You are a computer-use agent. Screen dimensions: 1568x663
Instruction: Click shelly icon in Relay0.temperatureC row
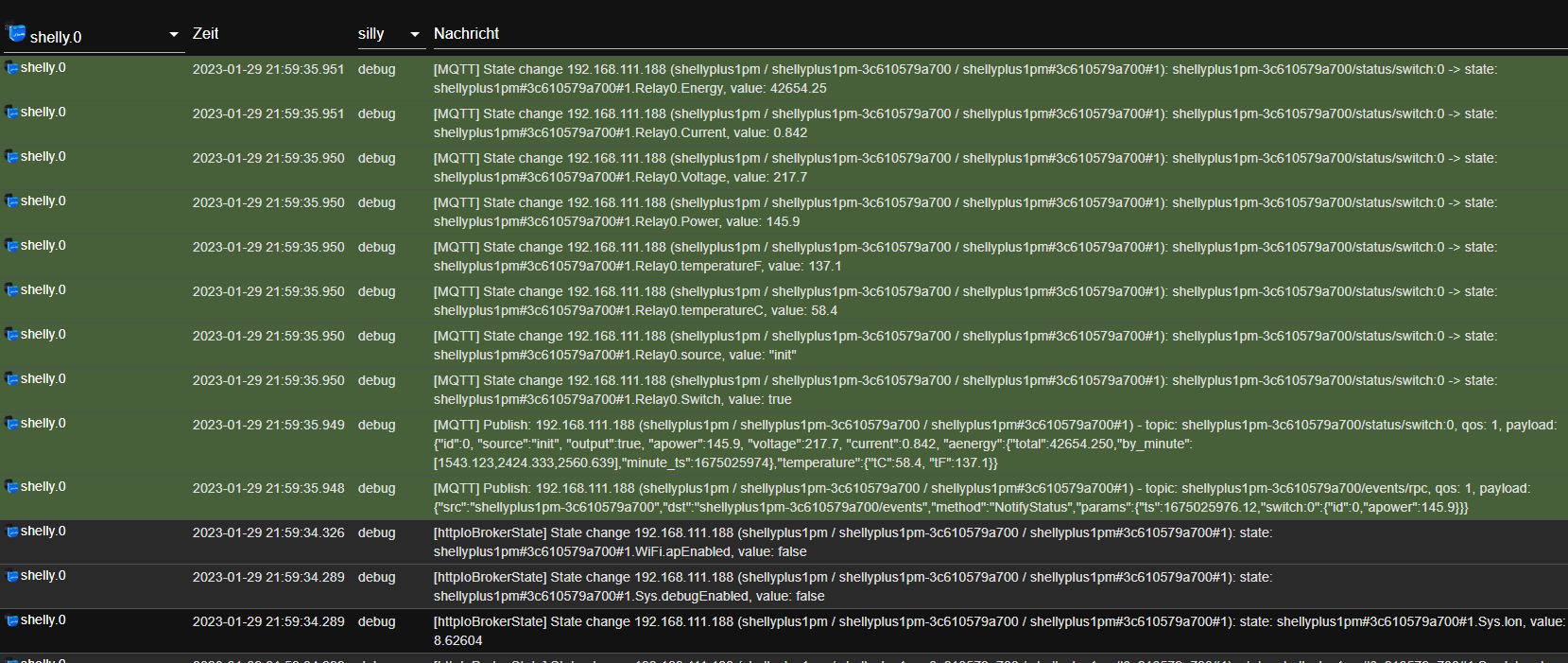(12, 289)
